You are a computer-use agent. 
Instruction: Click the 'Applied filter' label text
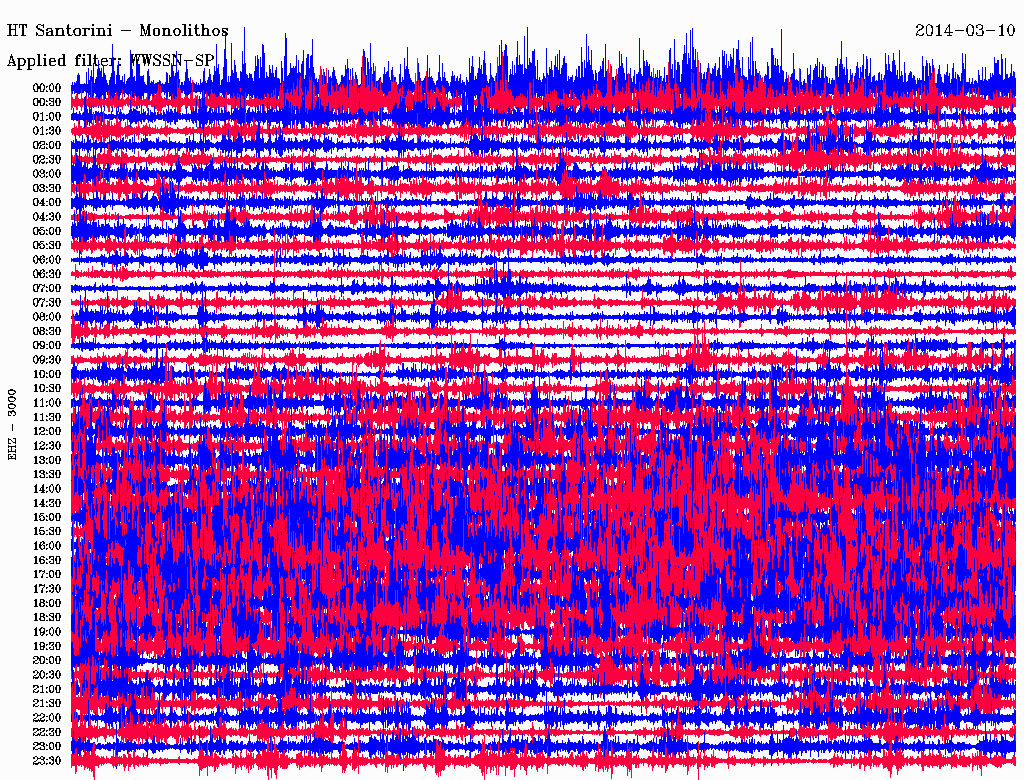(60, 61)
